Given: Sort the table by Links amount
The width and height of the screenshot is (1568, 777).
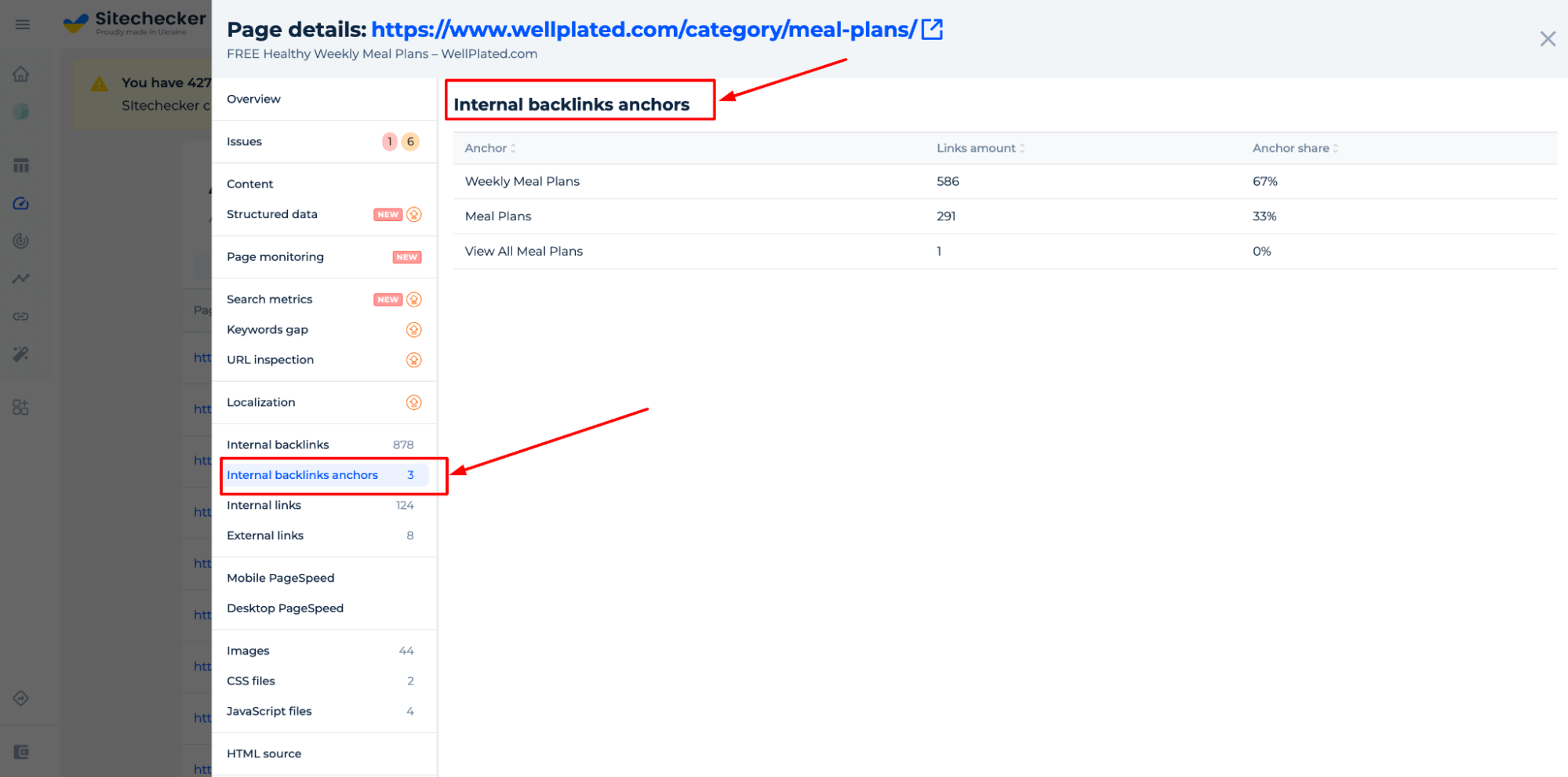Looking at the screenshot, I should (980, 148).
